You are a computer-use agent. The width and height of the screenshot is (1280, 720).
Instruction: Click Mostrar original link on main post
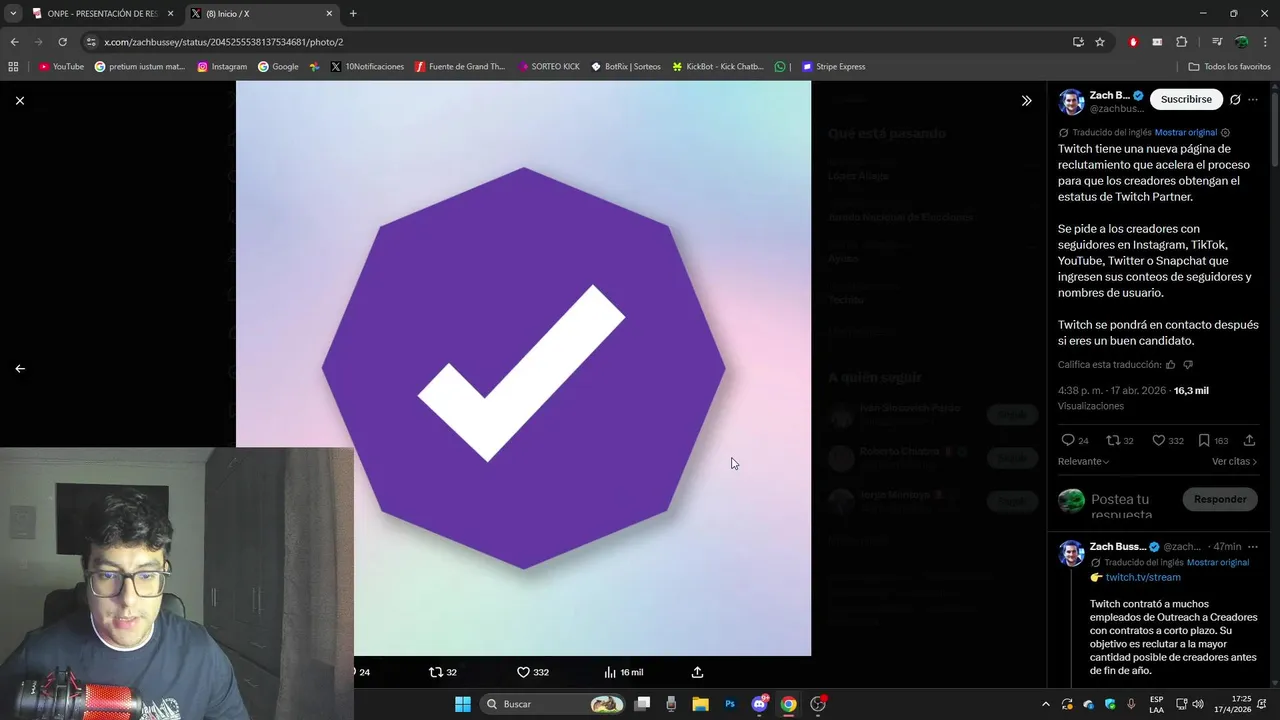coord(1186,132)
